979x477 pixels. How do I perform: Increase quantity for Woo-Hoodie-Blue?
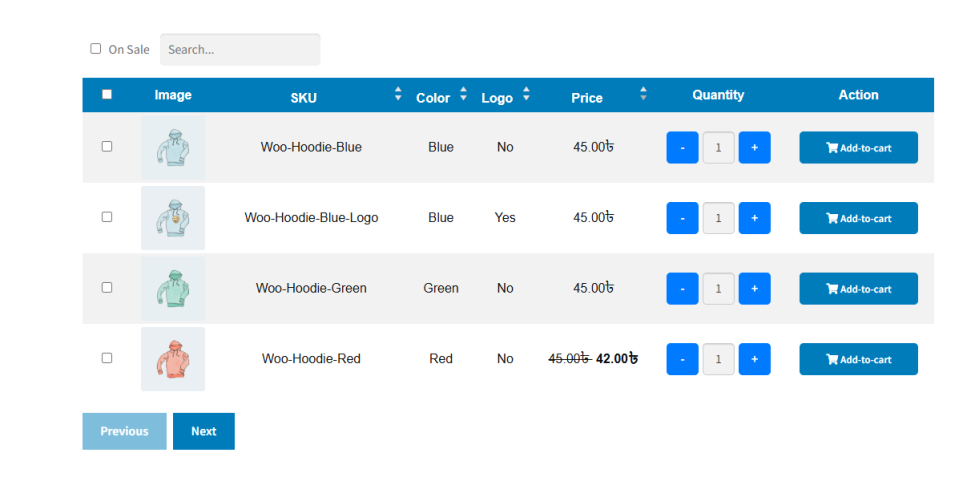point(754,147)
